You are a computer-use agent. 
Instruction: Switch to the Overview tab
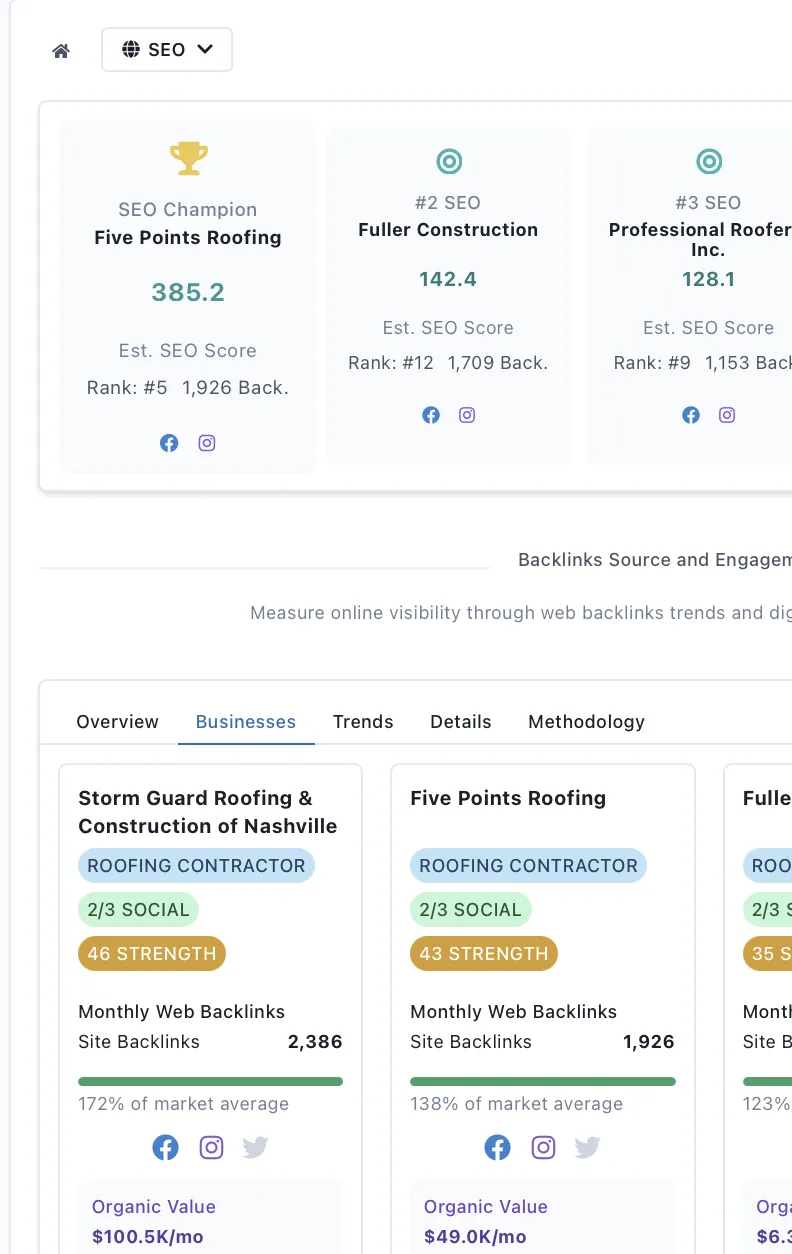pos(117,722)
